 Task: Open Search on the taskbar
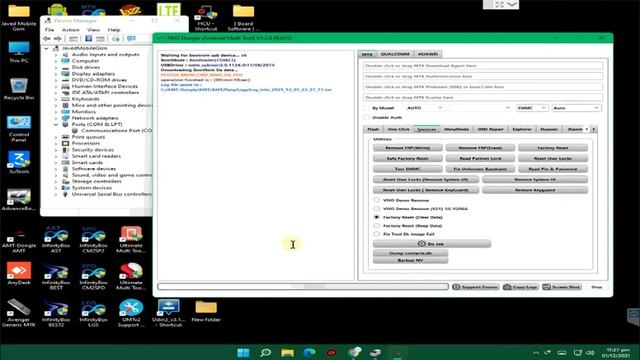(266, 352)
